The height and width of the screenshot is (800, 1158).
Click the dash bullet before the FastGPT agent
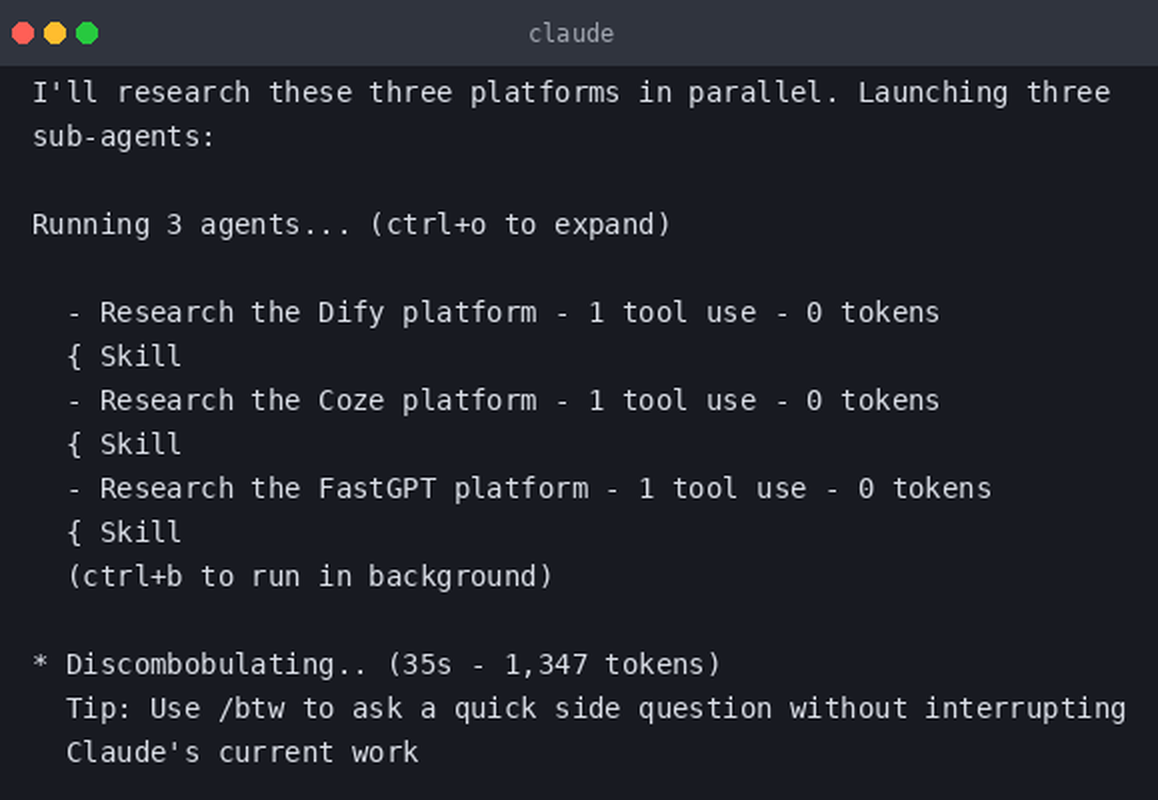click(x=74, y=490)
